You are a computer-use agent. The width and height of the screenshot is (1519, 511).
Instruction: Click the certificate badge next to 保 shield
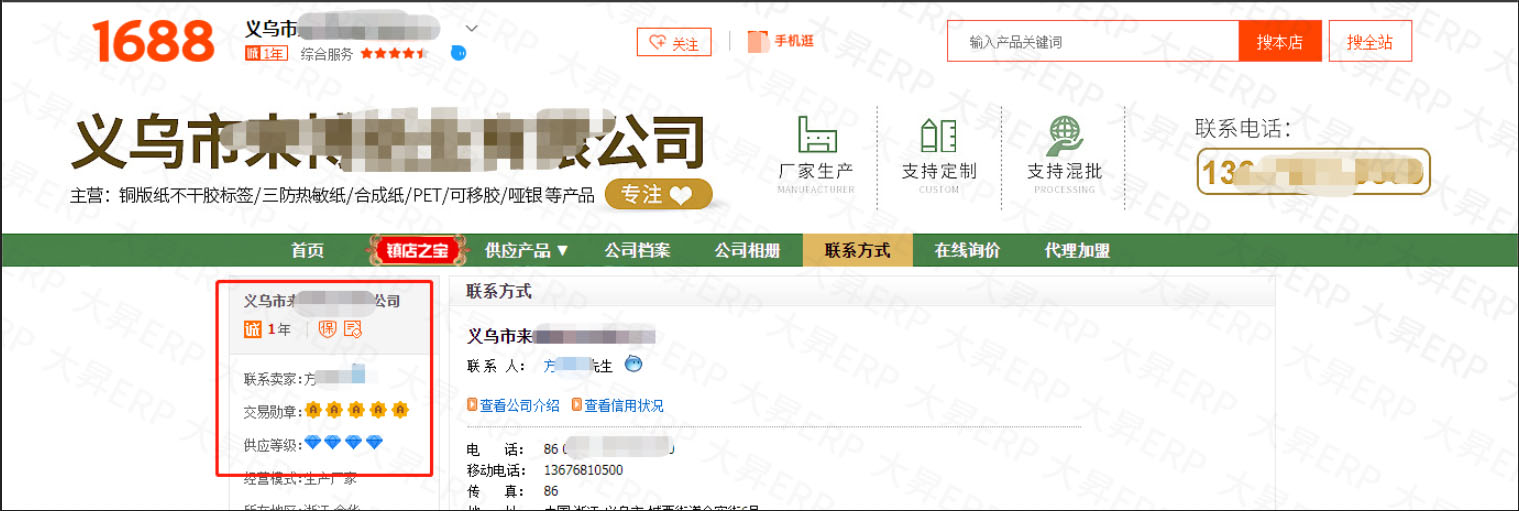coord(352,329)
